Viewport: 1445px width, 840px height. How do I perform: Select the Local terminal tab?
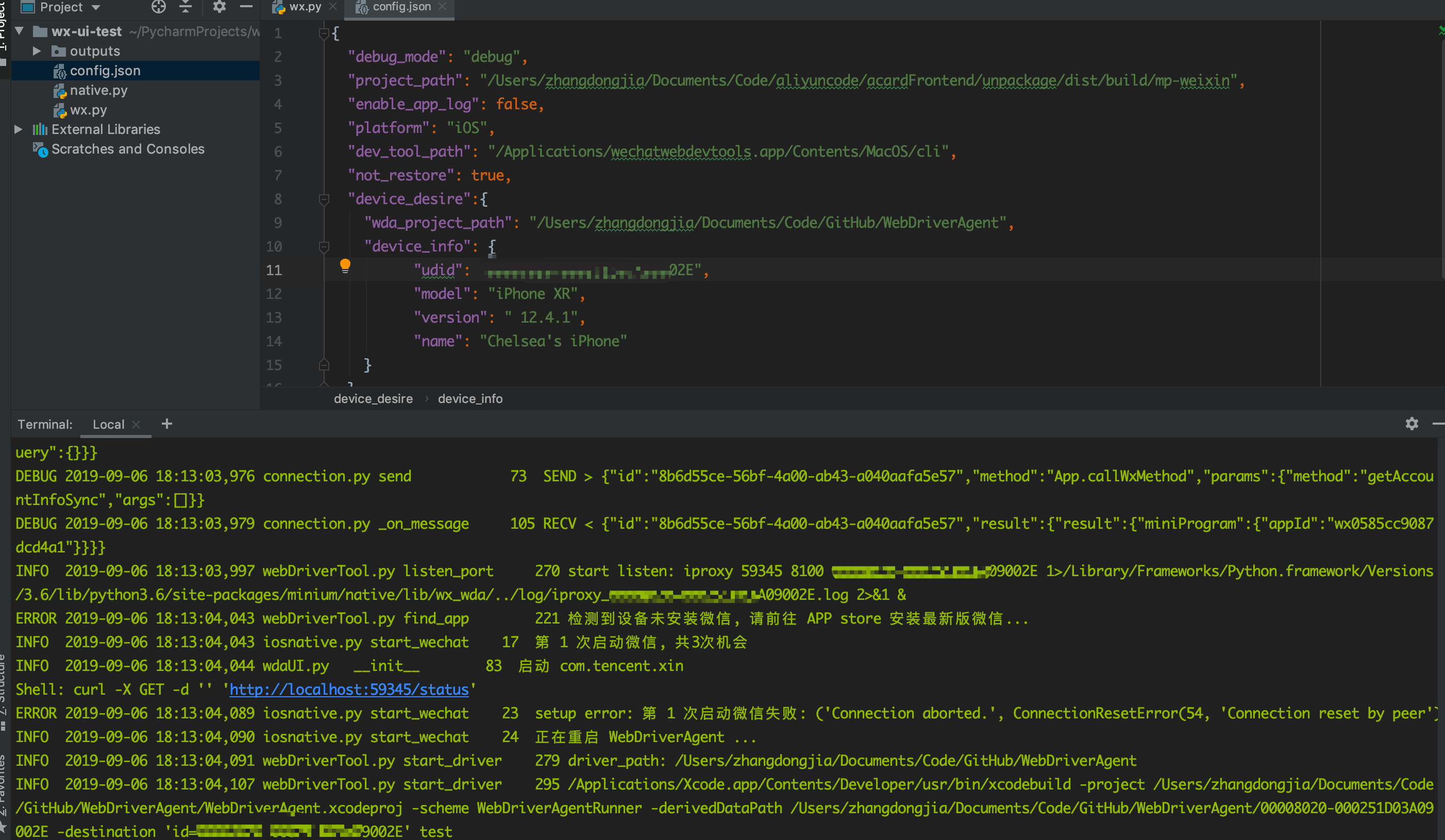(108, 425)
